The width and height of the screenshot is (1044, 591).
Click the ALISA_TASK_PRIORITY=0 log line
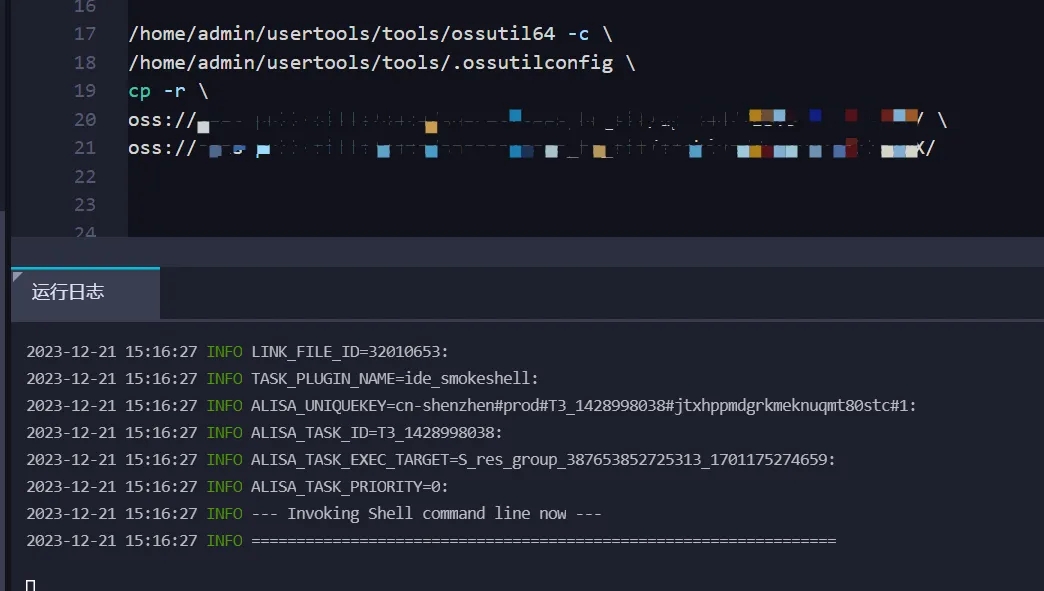[238, 487]
